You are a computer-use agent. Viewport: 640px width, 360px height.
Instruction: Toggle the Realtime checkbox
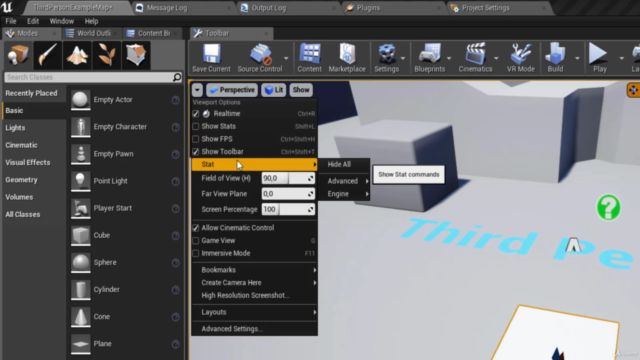[x=196, y=114]
